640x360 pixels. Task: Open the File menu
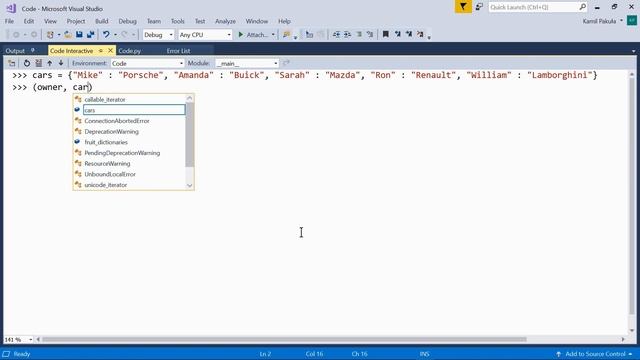click(9, 21)
